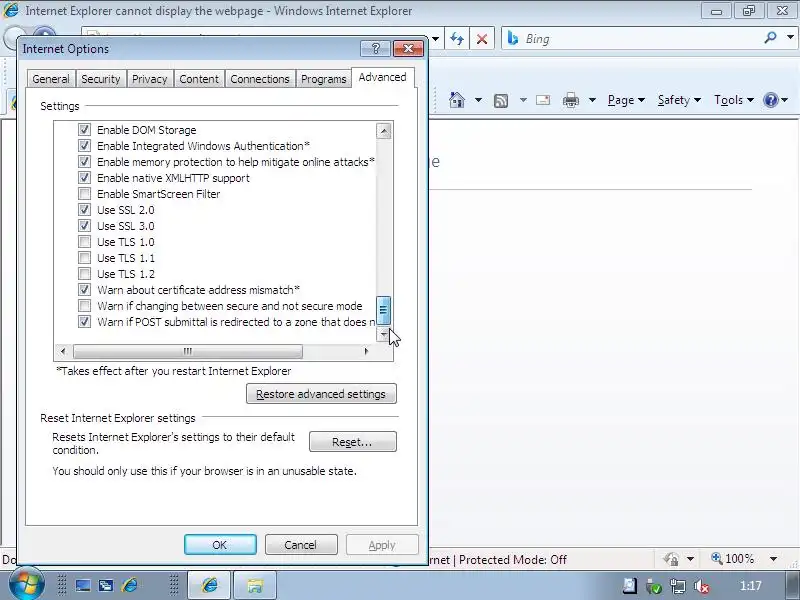The height and width of the screenshot is (600, 800).
Task: Check Enable SmartScreen Filter
Action: 85,194
